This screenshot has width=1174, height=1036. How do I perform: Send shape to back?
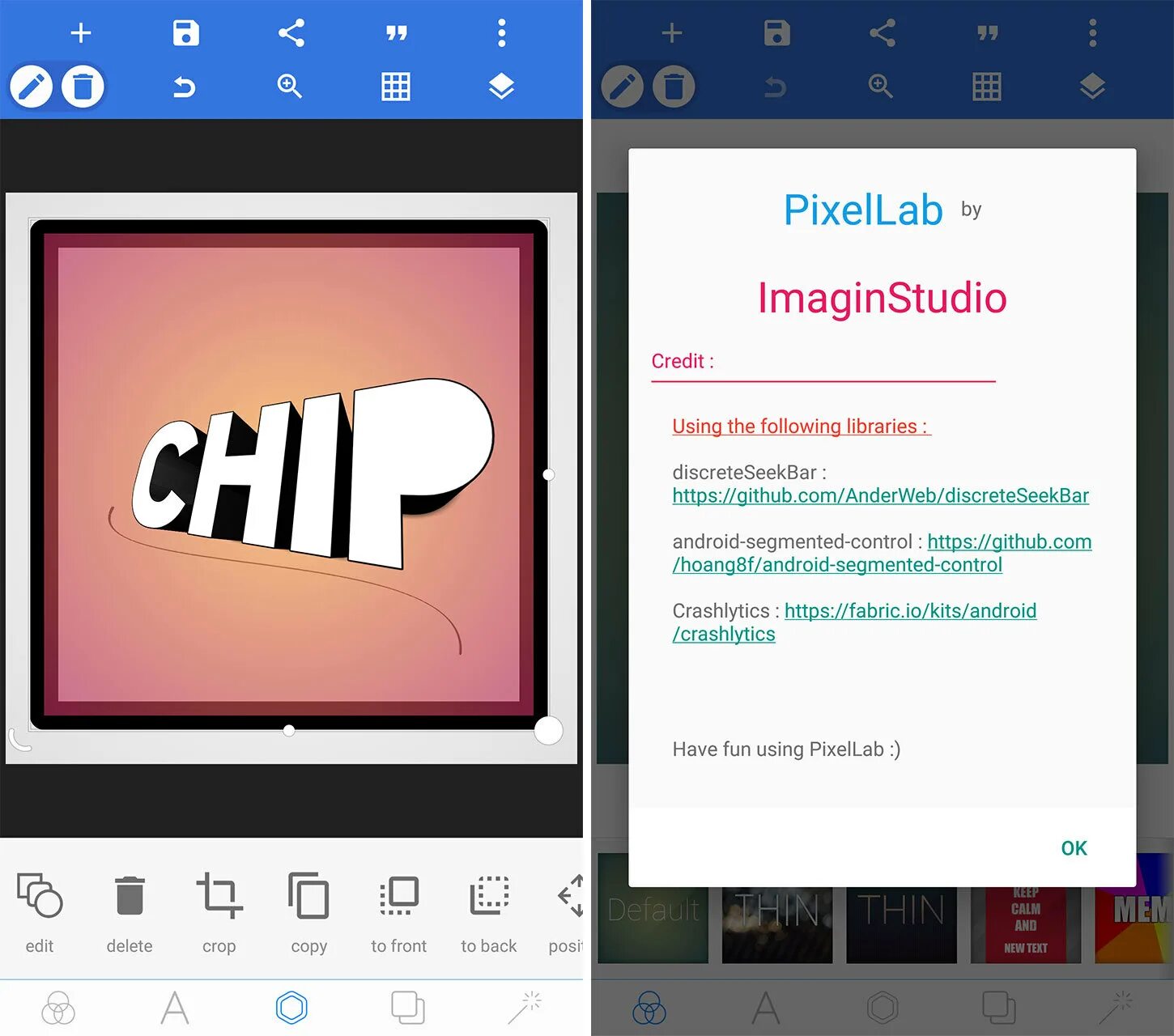(x=489, y=912)
